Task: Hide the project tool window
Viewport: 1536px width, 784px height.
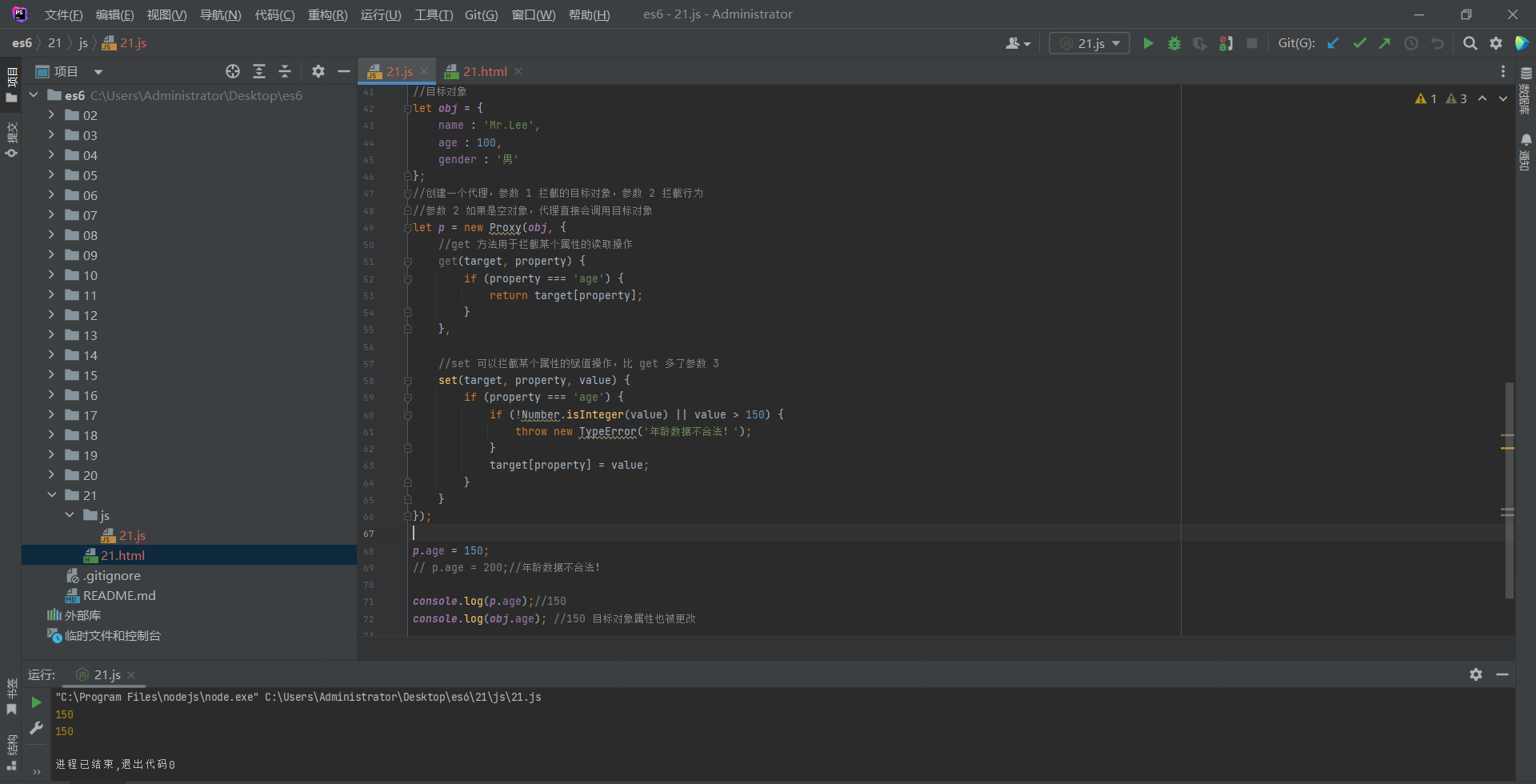Action: (344, 71)
